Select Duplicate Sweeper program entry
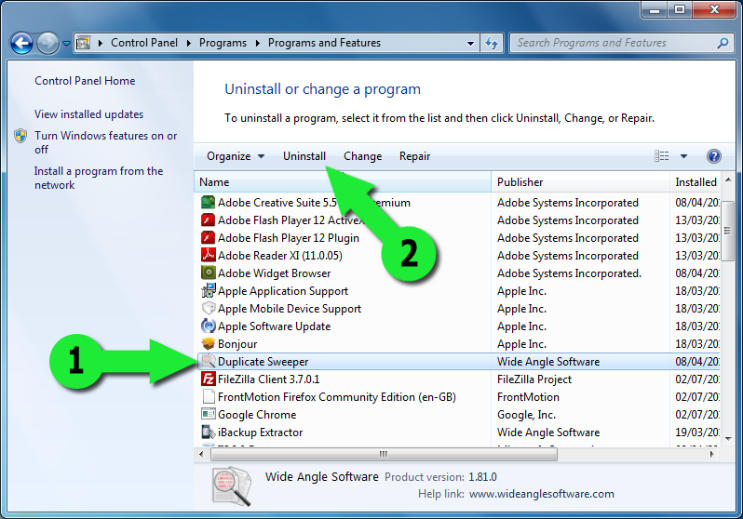Image resolution: width=743 pixels, height=519 pixels. coord(263,362)
